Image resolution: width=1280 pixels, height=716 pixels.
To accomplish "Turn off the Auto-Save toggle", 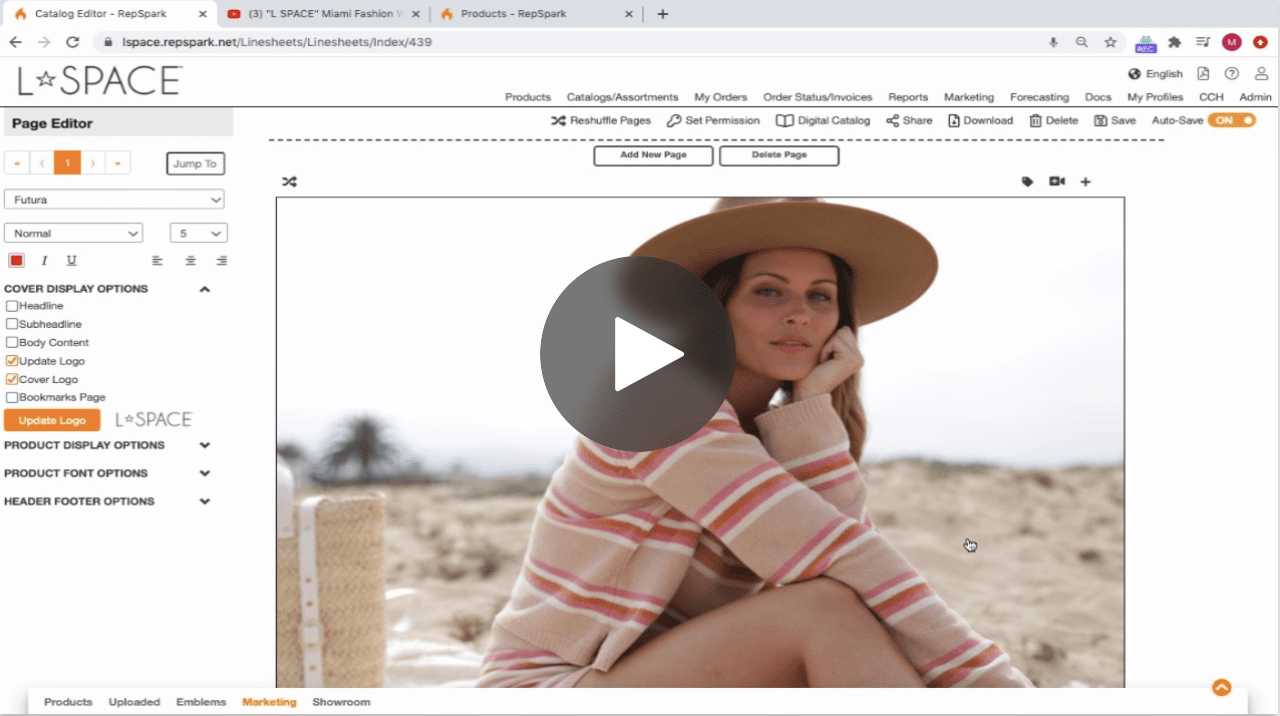I will [x=1231, y=120].
